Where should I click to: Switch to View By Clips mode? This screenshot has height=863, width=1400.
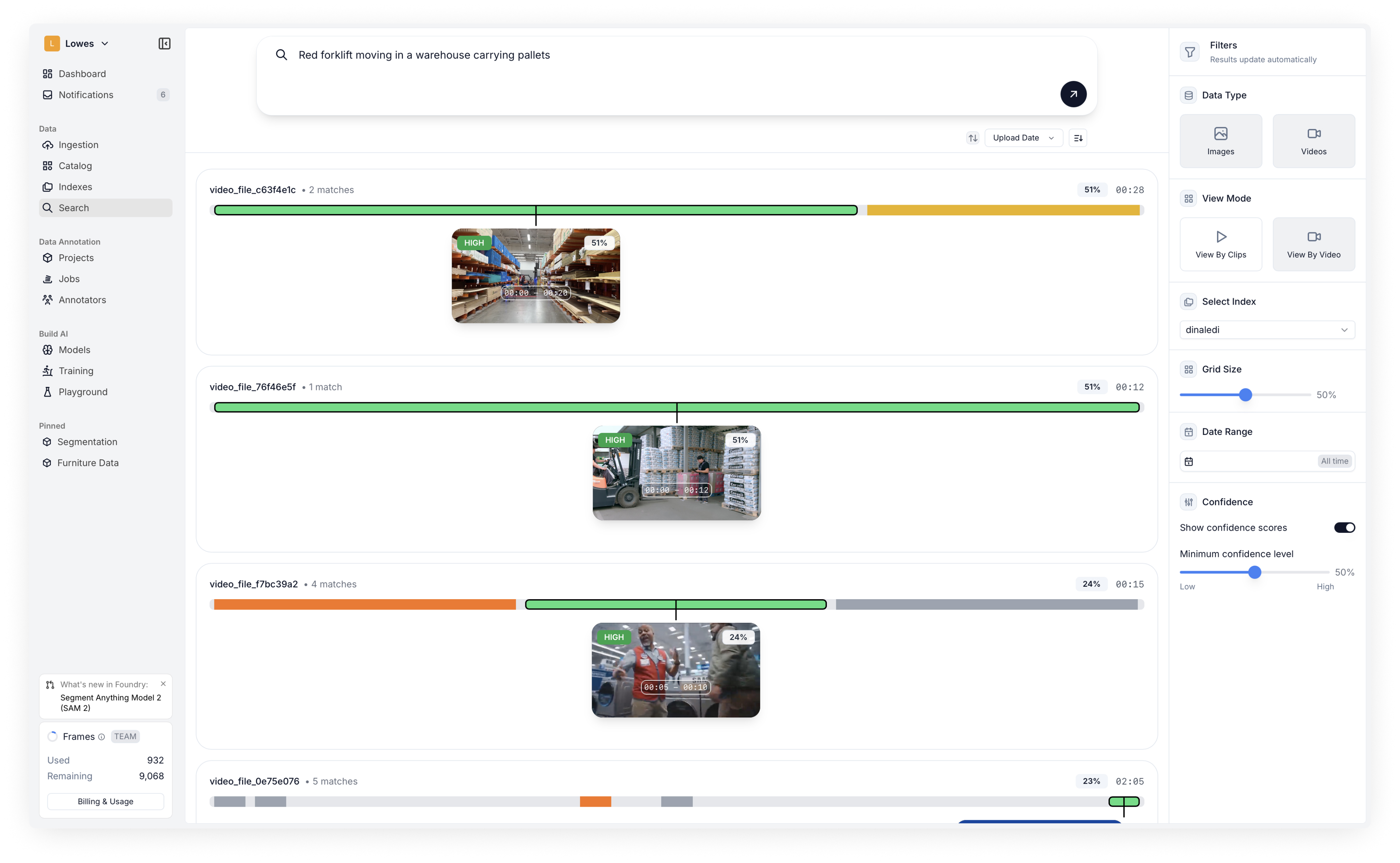(1221, 244)
